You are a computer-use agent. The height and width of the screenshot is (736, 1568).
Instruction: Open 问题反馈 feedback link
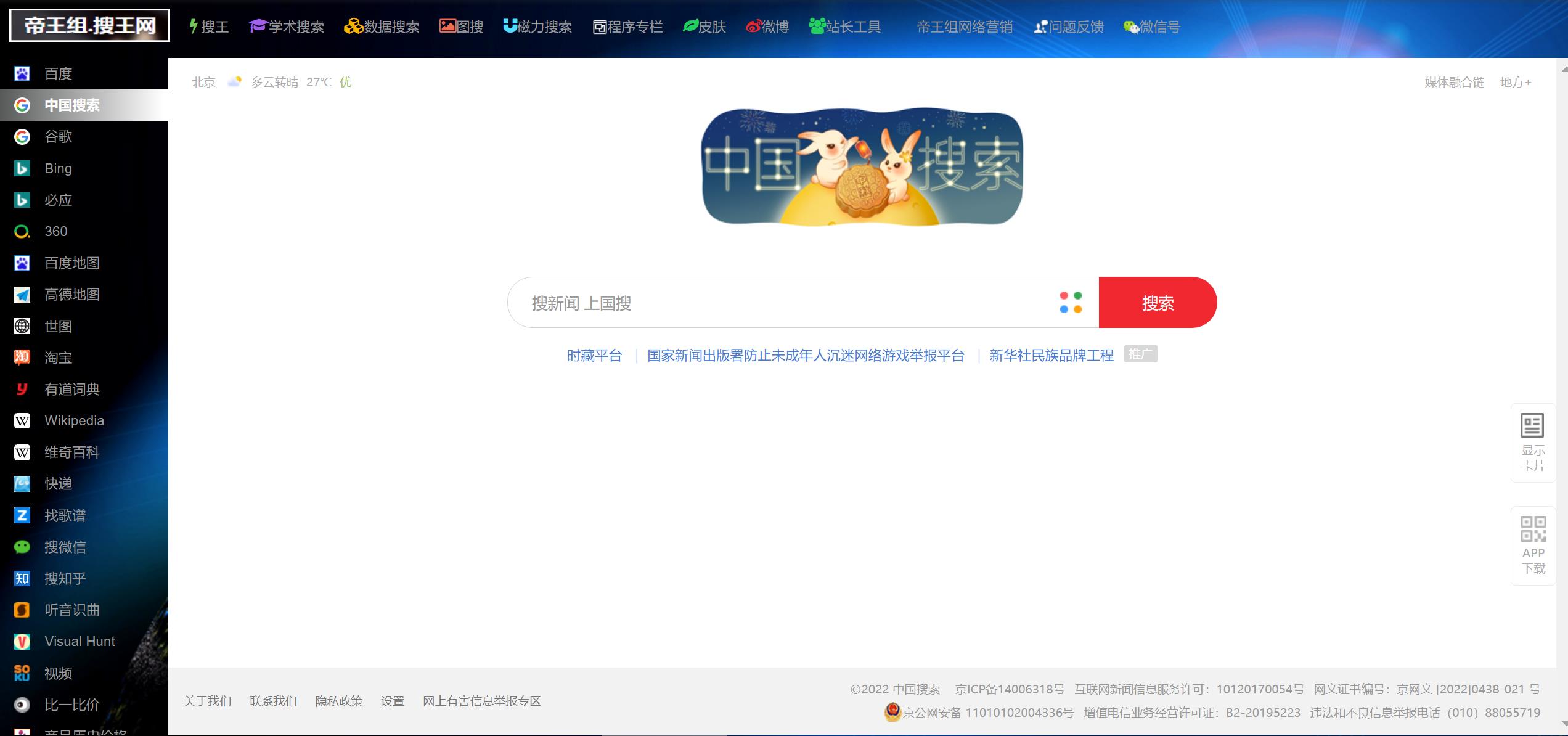point(1069,27)
